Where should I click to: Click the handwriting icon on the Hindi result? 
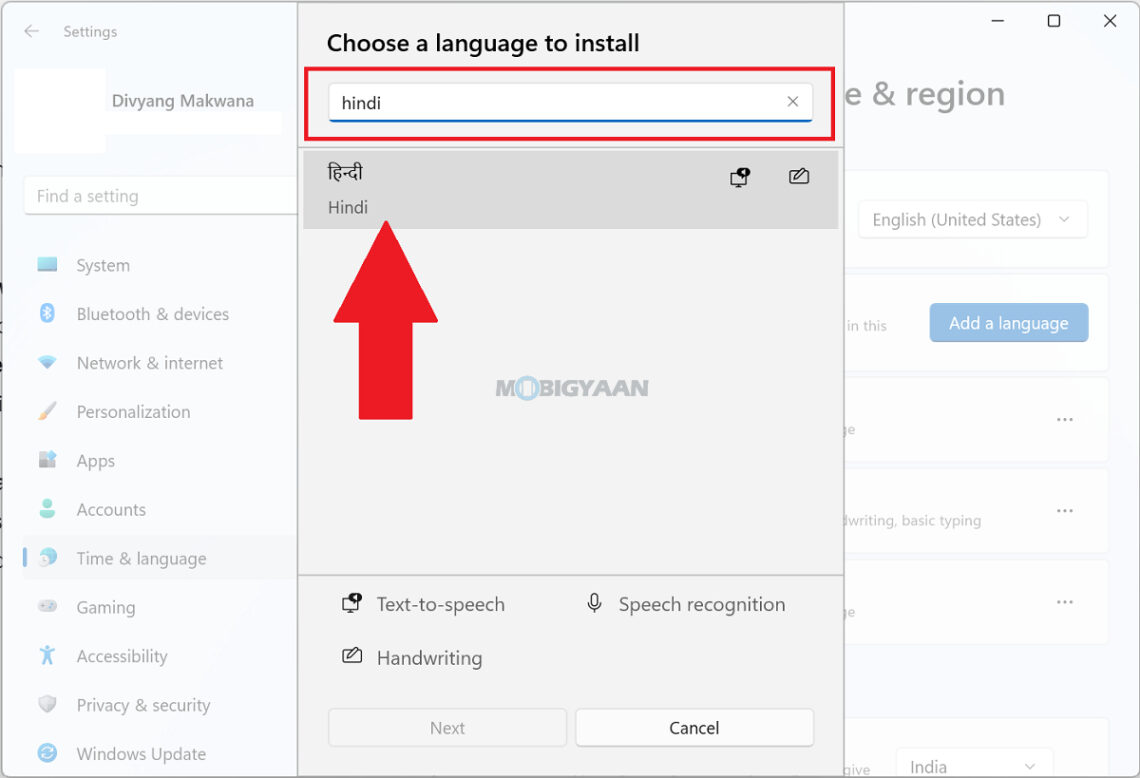pos(798,176)
